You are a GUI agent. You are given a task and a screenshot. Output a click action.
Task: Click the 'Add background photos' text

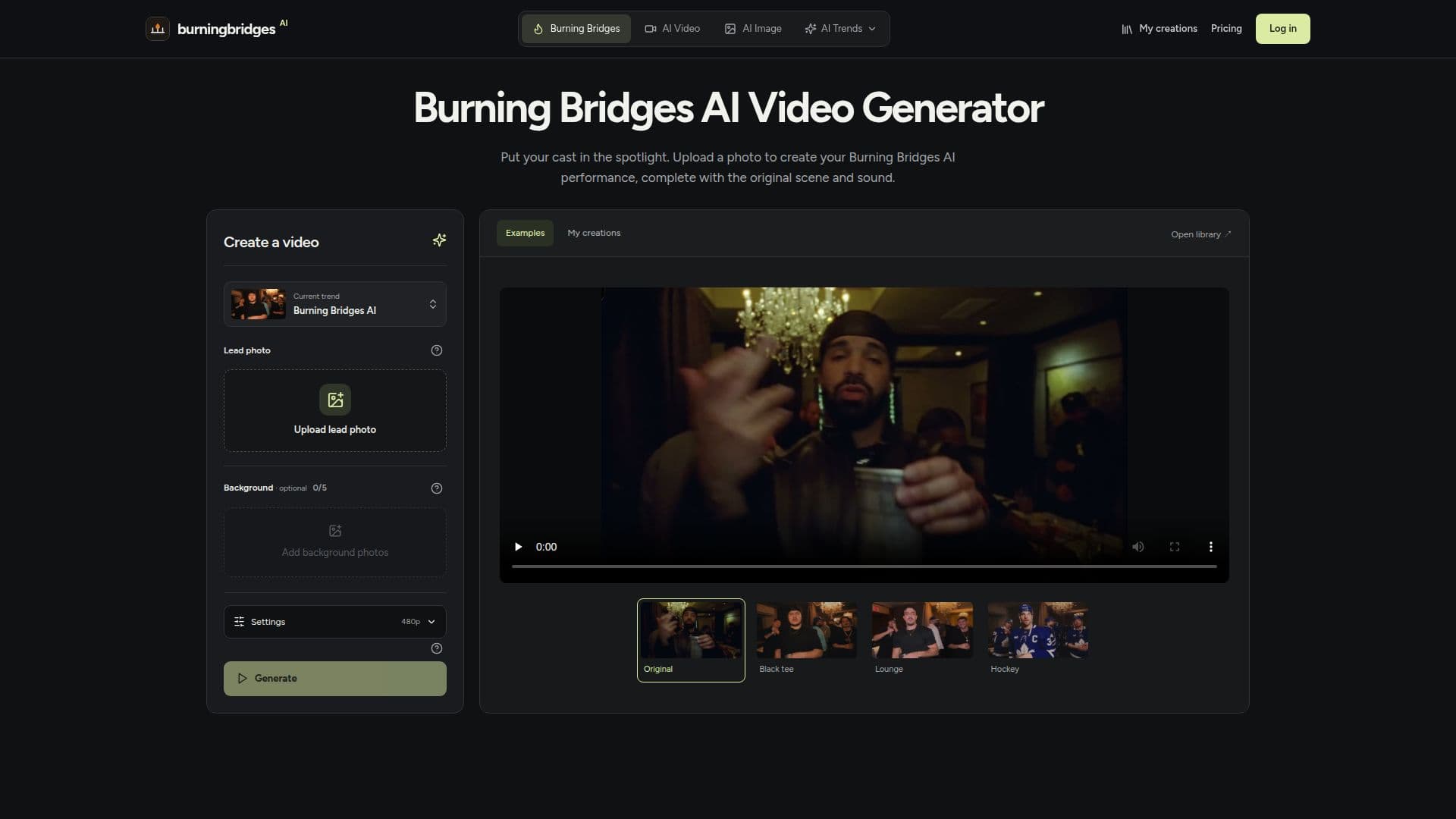click(335, 553)
